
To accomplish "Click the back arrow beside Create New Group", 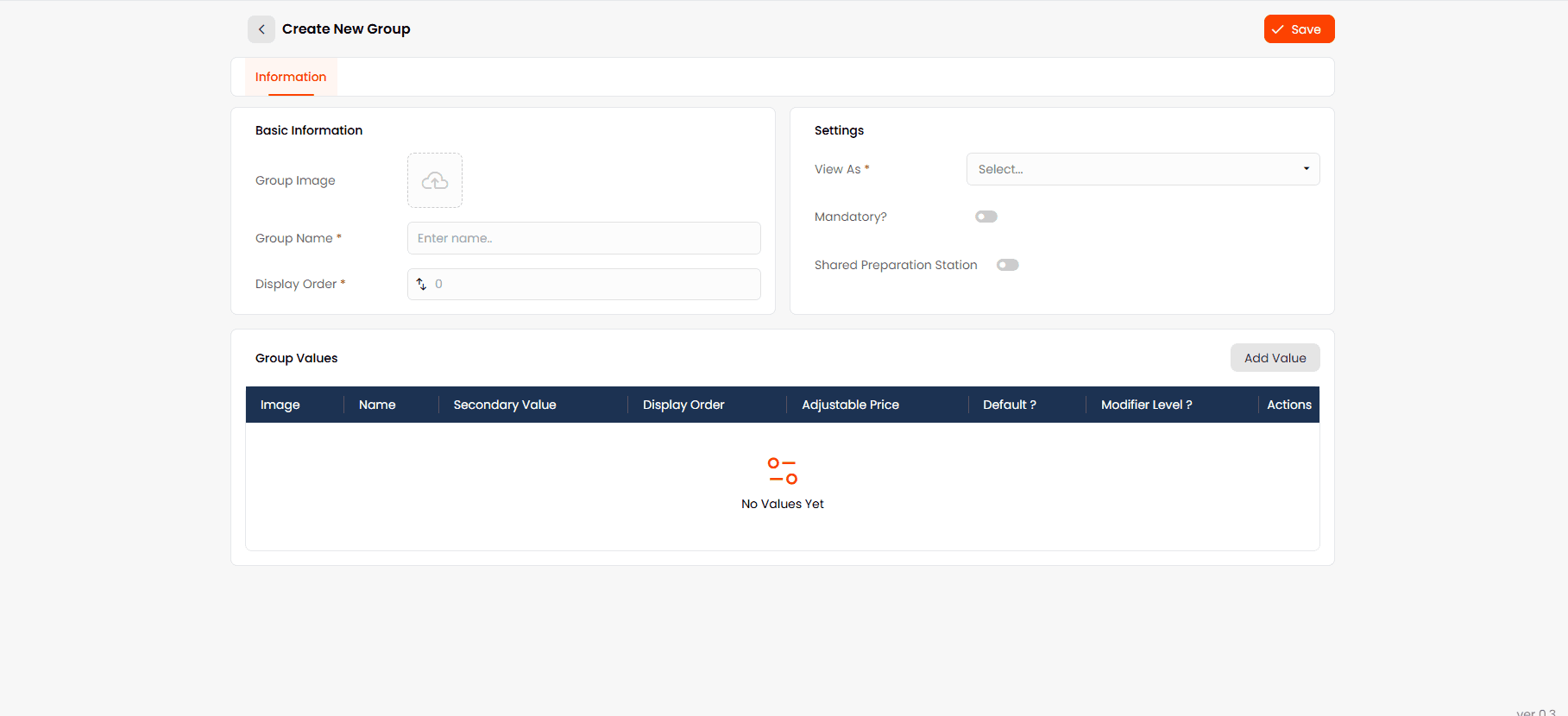I will tap(261, 29).
